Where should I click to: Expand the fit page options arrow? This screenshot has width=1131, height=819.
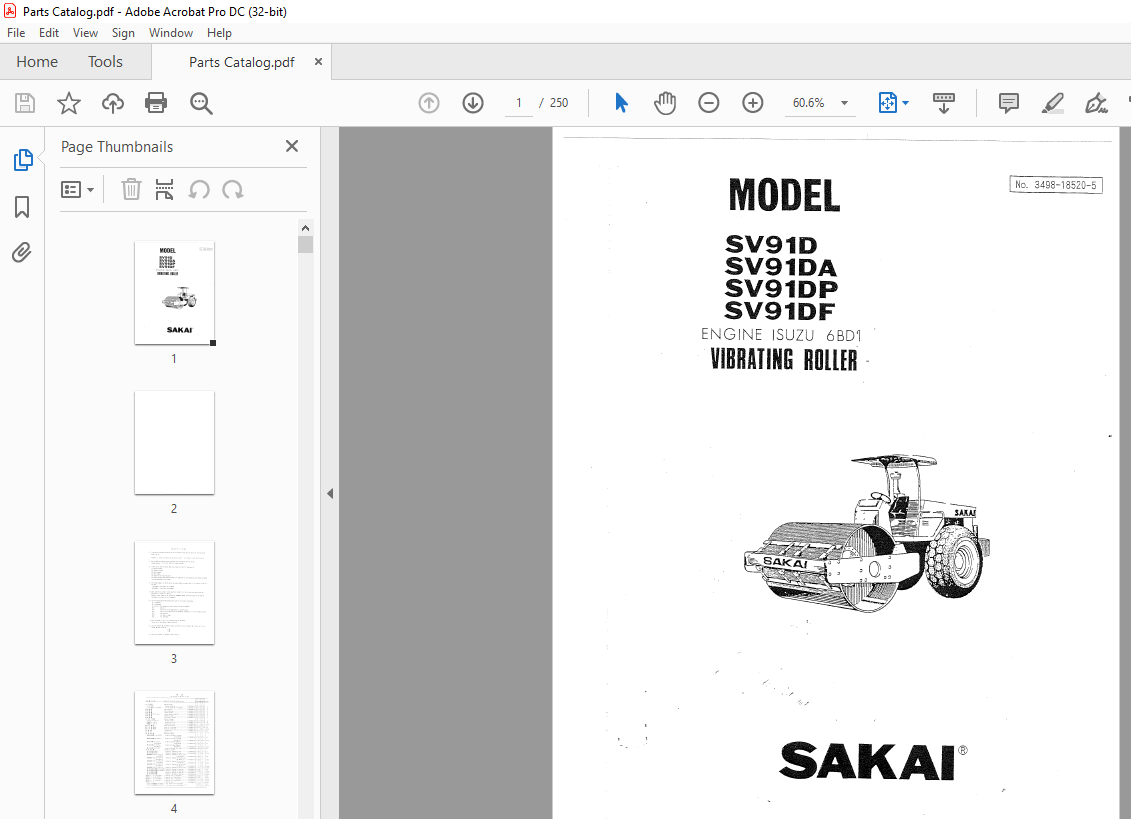pyautogui.click(x=906, y=103)
